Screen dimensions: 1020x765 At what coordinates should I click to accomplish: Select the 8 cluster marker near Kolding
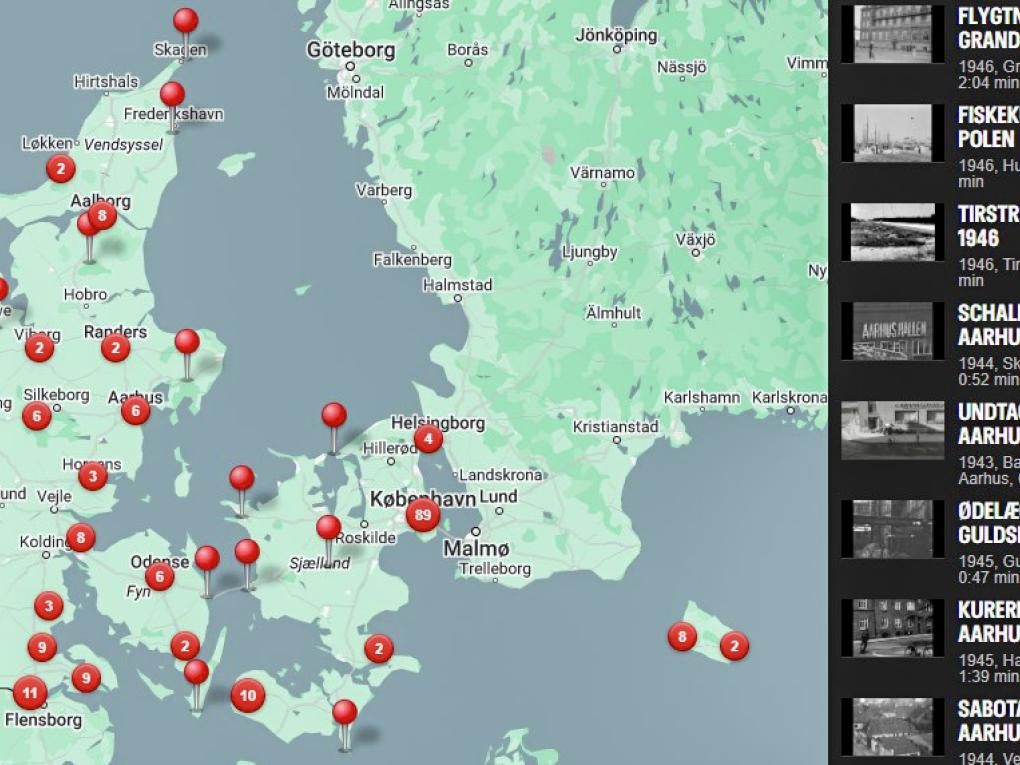click(81, 537)
